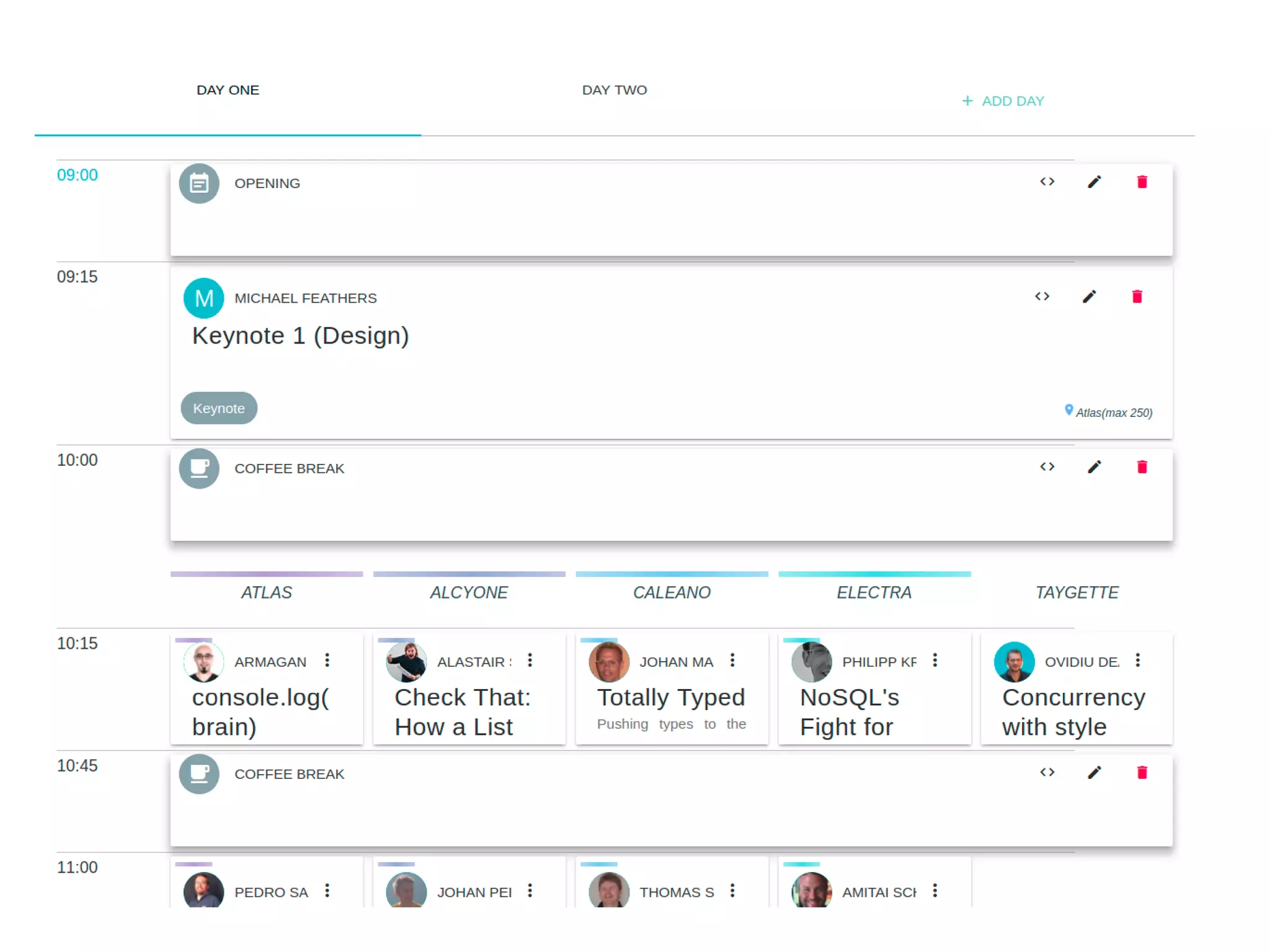The width and height of the screenshot is (1270, 952).
Task: Click code brackets icon on Opening row
Action: click(1047, 182)
